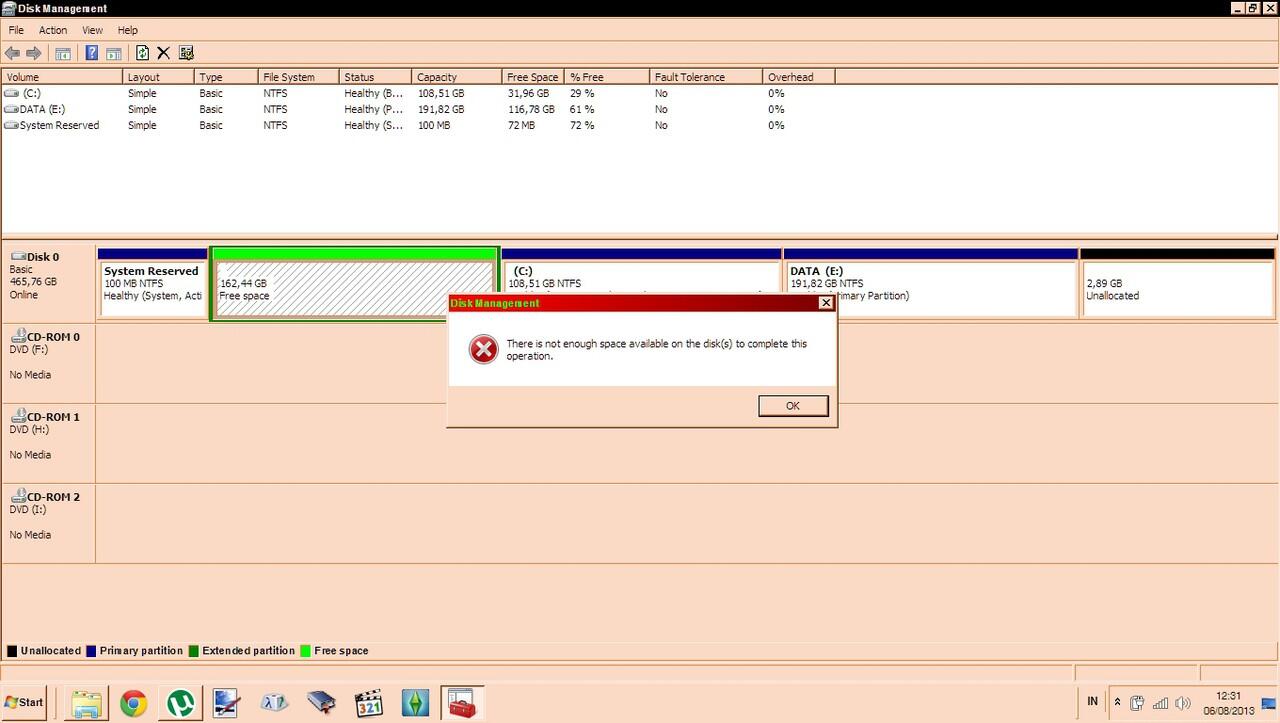1280x723 pixels.
Task: Open the volume control in the system tray
Action: 1184,701
